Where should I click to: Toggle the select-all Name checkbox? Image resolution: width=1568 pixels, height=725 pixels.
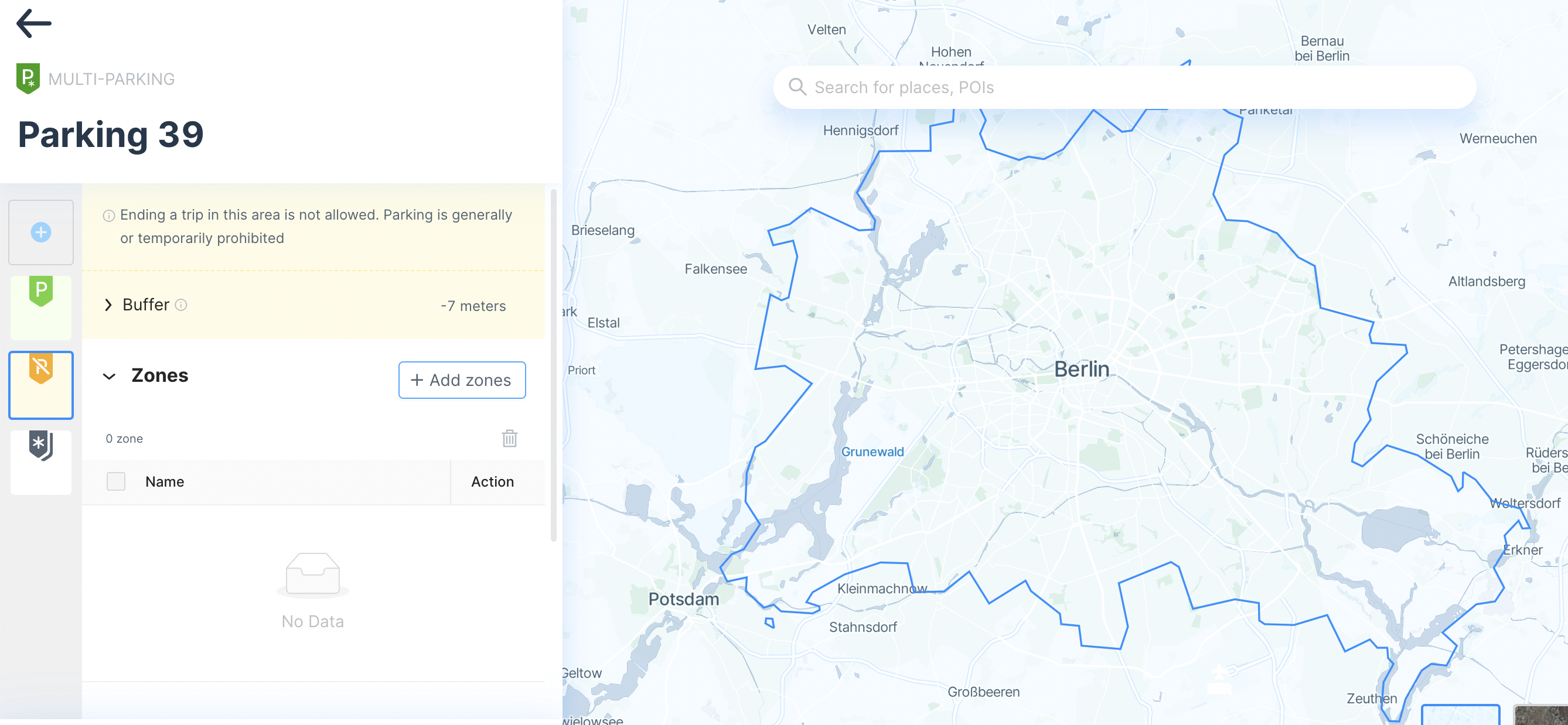click(115, 481)
